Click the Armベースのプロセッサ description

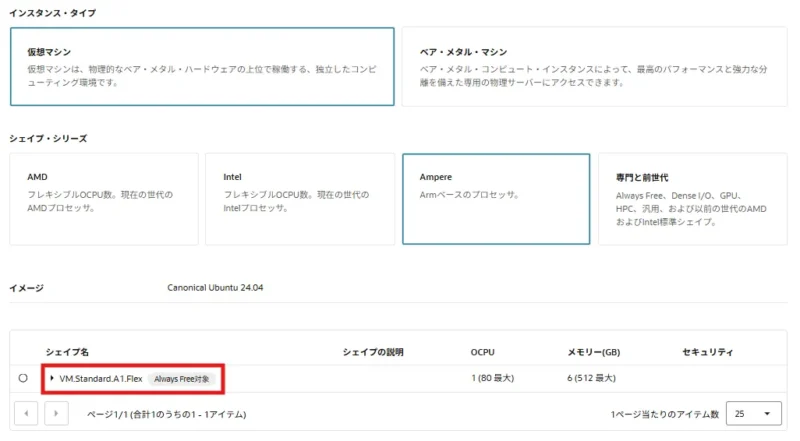pos(469,195)
